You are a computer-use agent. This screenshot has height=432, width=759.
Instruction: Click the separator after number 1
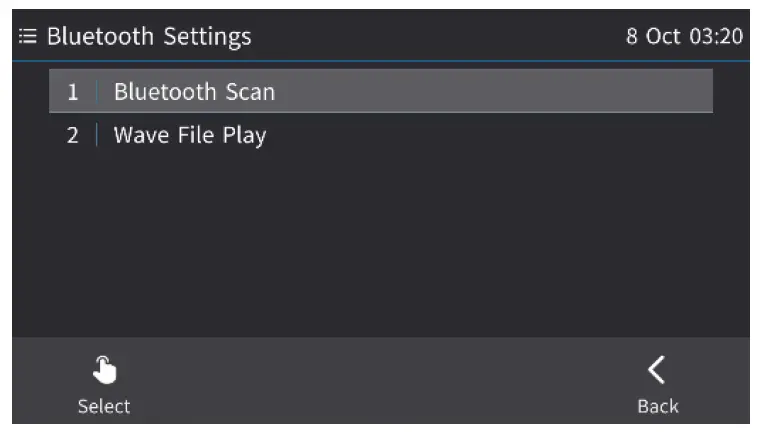coord(97,93)
